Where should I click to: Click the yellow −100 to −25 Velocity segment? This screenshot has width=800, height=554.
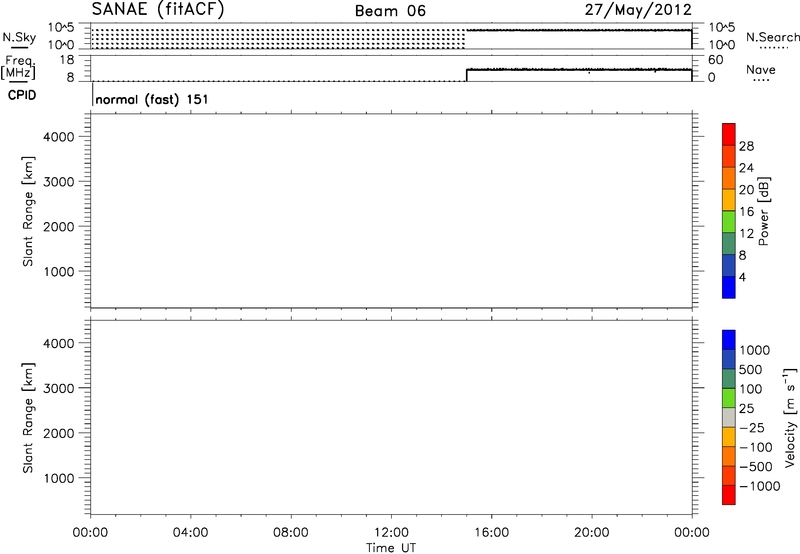729,437
